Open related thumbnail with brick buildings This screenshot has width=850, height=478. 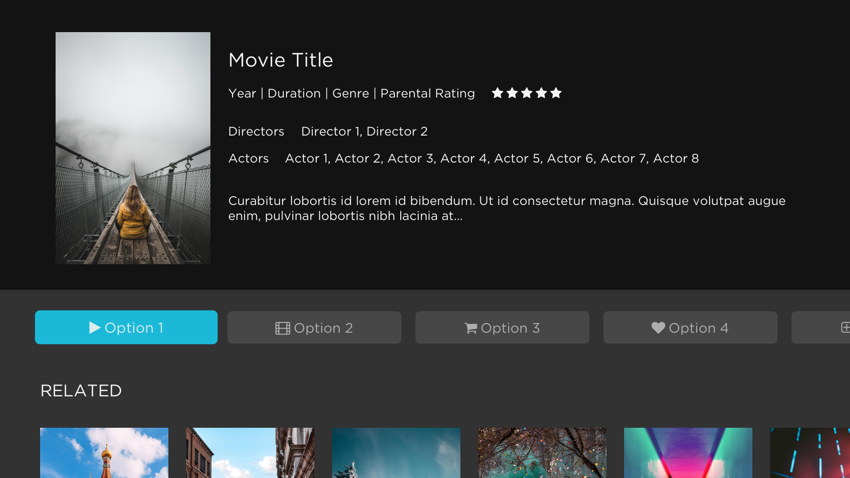coord(250,453)
